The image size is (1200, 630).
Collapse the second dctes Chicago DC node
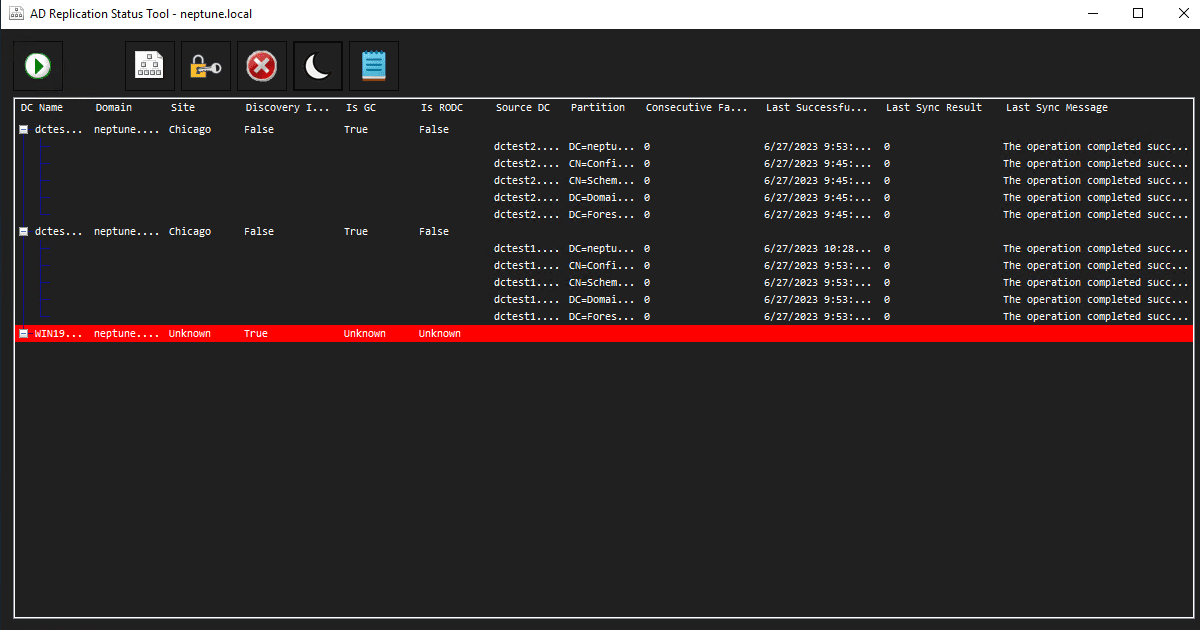tap(23, 232)
